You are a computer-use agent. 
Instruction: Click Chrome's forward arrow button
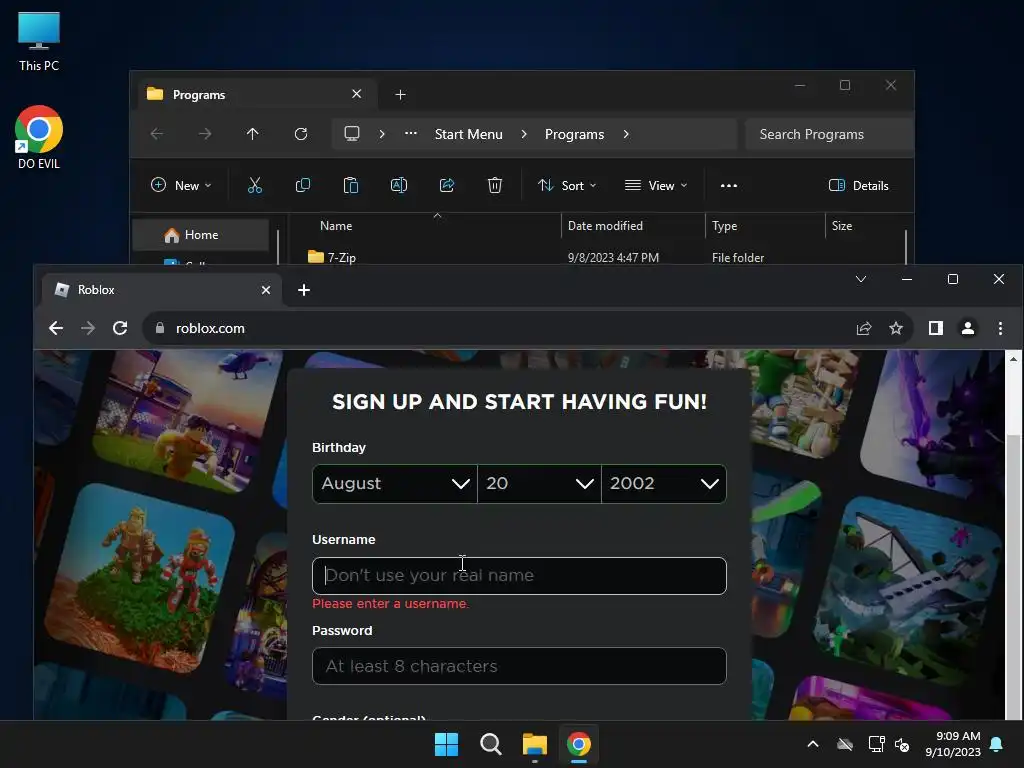coord(88,328)
